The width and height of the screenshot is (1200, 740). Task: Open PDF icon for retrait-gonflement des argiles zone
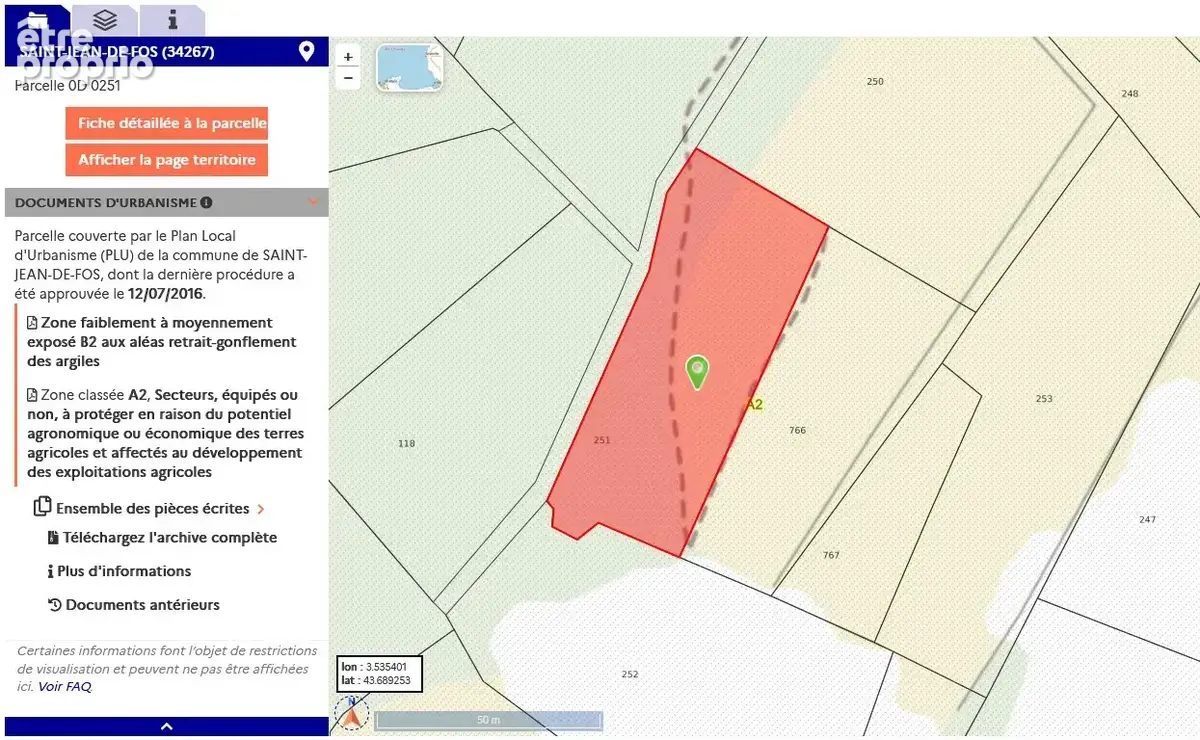click(x=33, y=323)
